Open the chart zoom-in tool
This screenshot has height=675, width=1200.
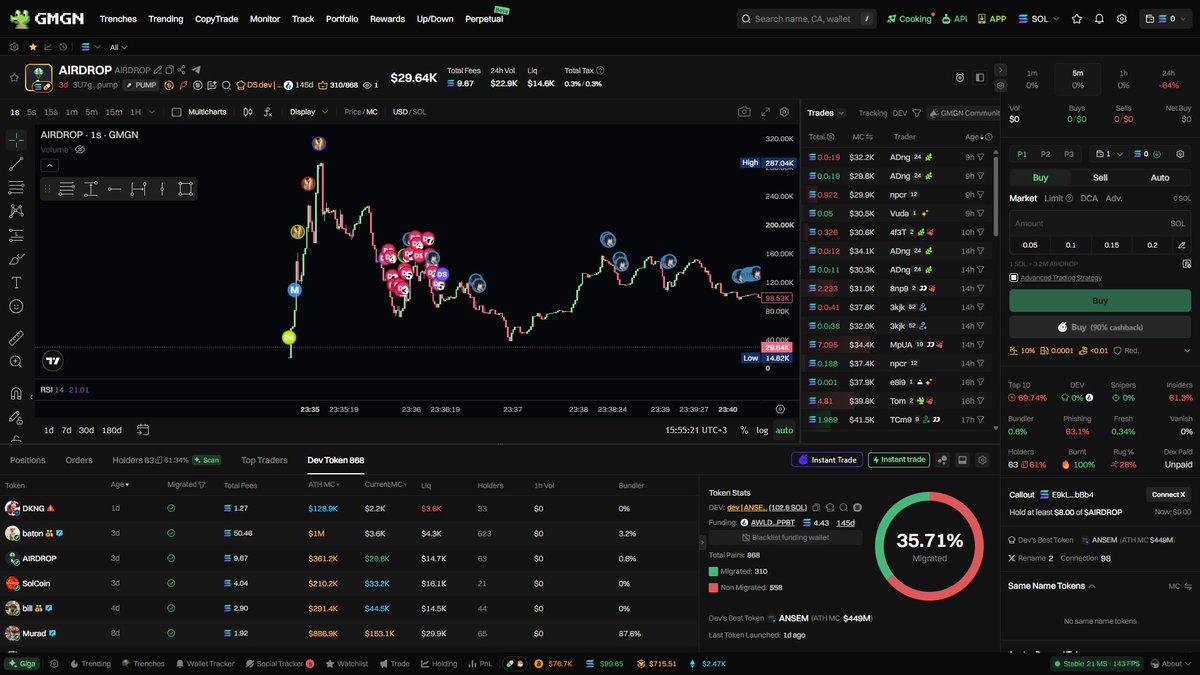pos(16,362)
